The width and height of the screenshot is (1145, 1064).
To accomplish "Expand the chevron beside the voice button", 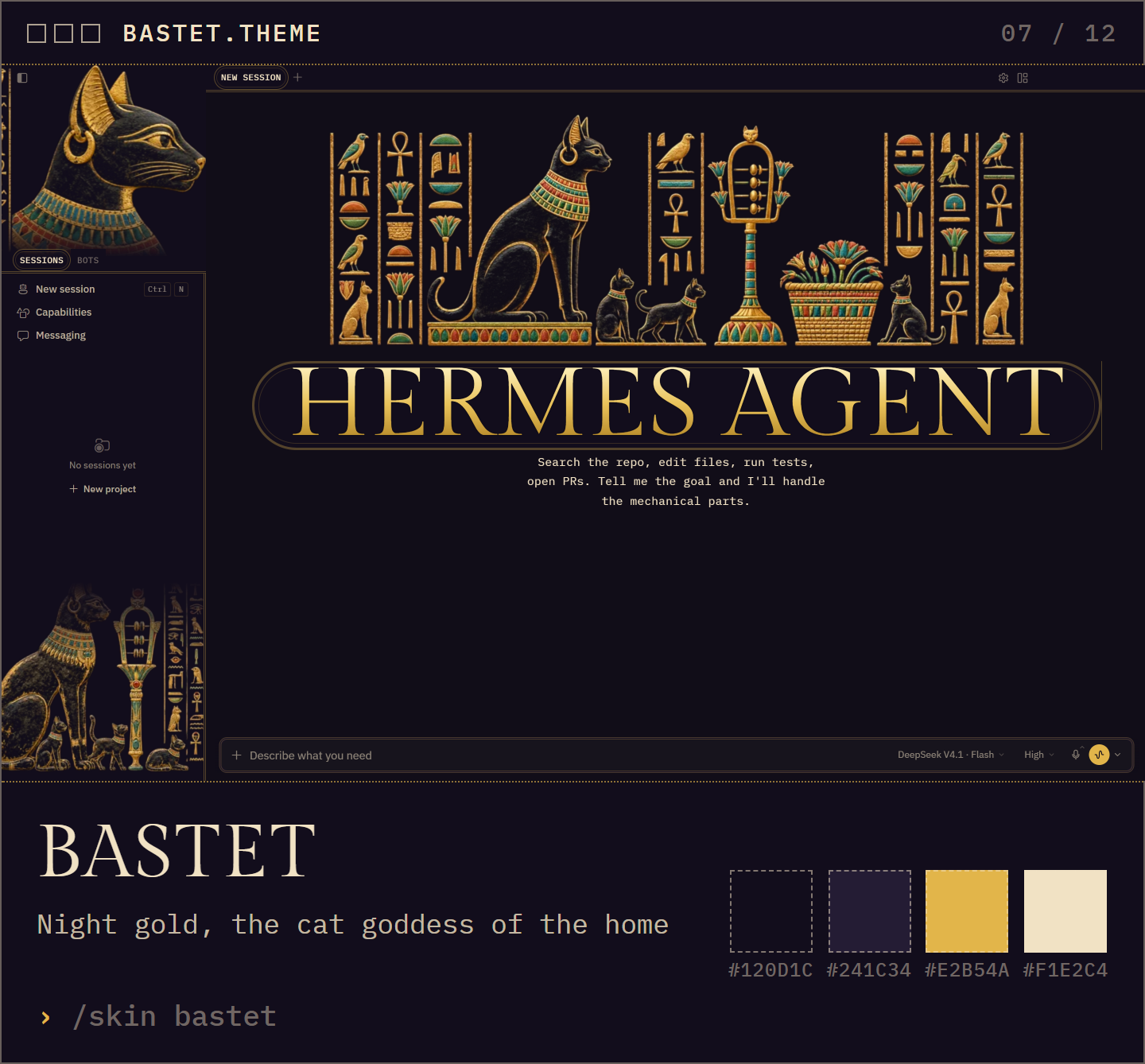I will 1117,755.
